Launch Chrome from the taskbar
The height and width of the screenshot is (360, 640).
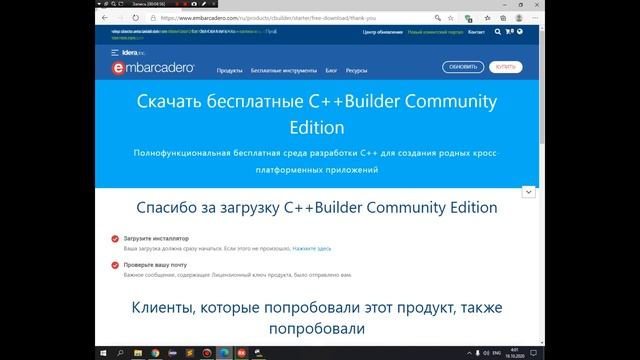(x=155, y=353)
